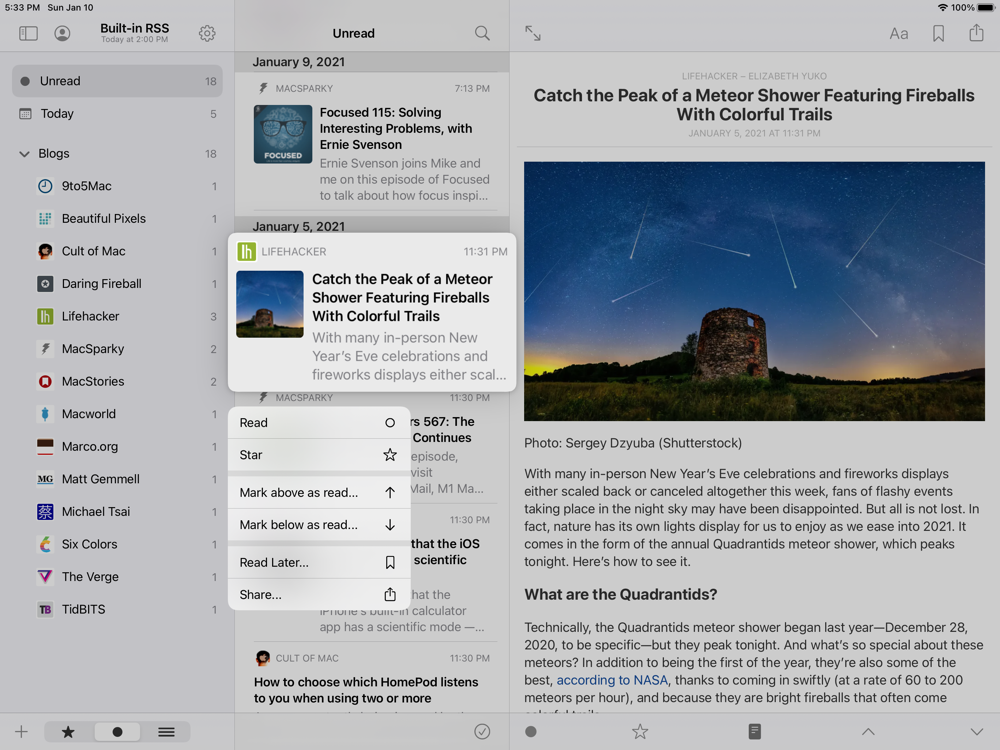Select Read Later in context menu
Viewport: 1000px width, 750px height.
click(319, 562)
